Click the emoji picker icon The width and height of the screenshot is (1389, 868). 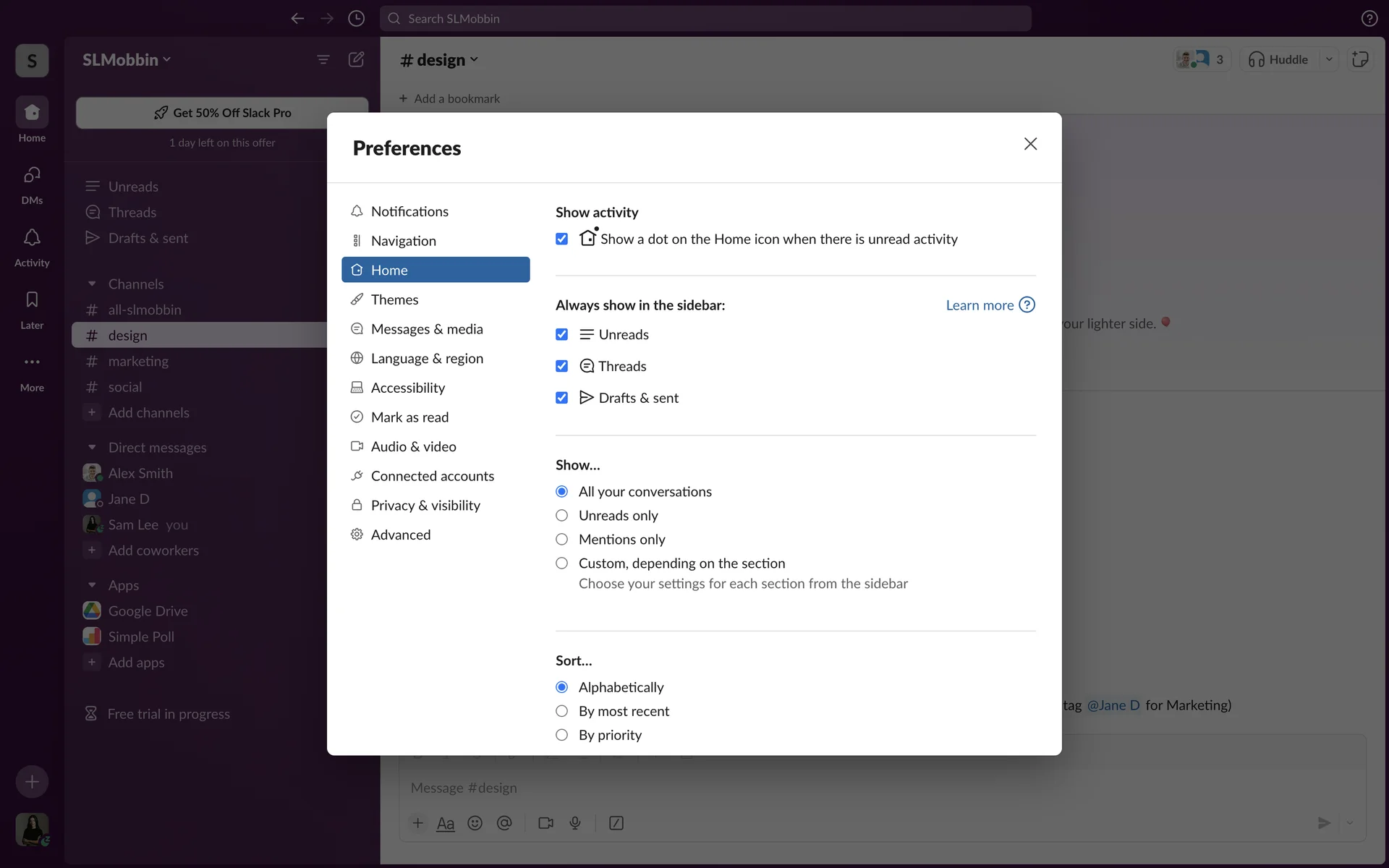tap(475, 823)
